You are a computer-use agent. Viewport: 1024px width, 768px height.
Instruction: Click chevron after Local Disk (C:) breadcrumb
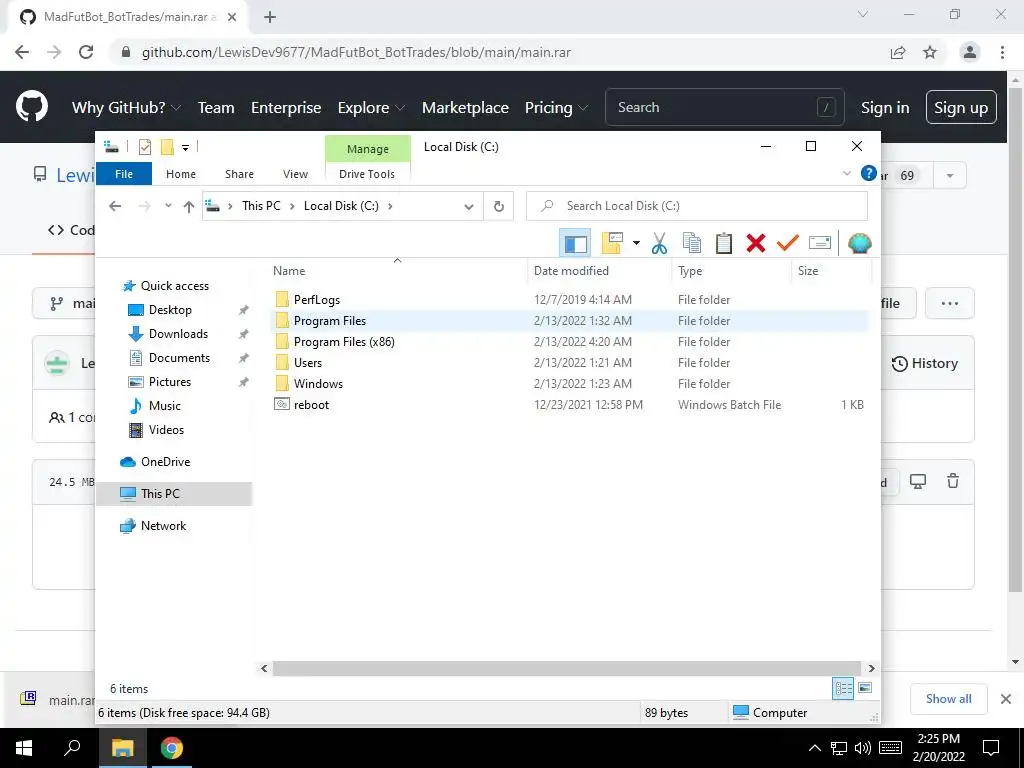(x=391, y=206)
